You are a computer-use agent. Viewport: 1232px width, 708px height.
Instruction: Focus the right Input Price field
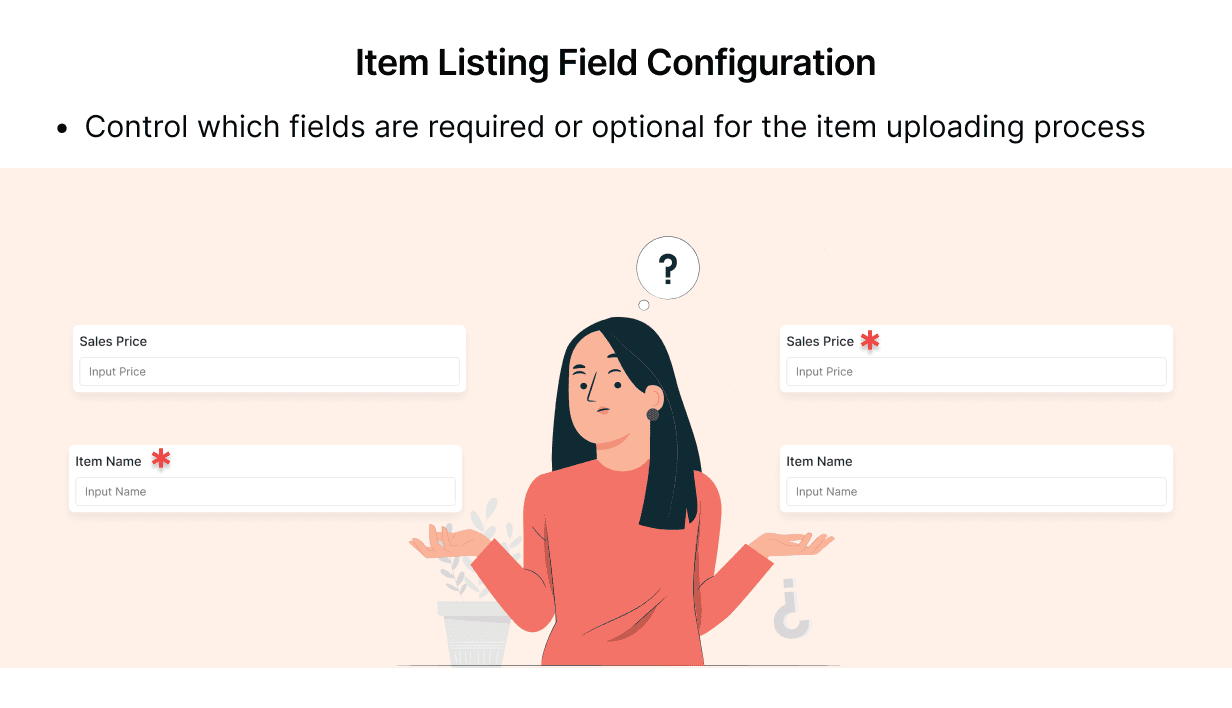(x=976, y=372)
